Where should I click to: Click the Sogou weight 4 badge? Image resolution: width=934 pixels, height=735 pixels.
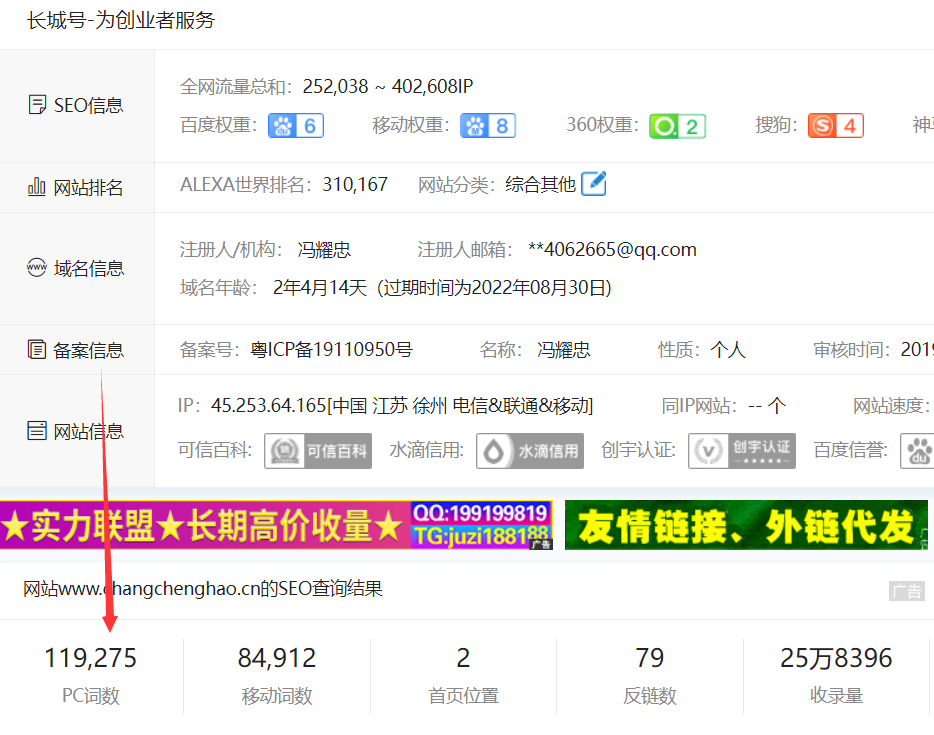pos(835,126)
